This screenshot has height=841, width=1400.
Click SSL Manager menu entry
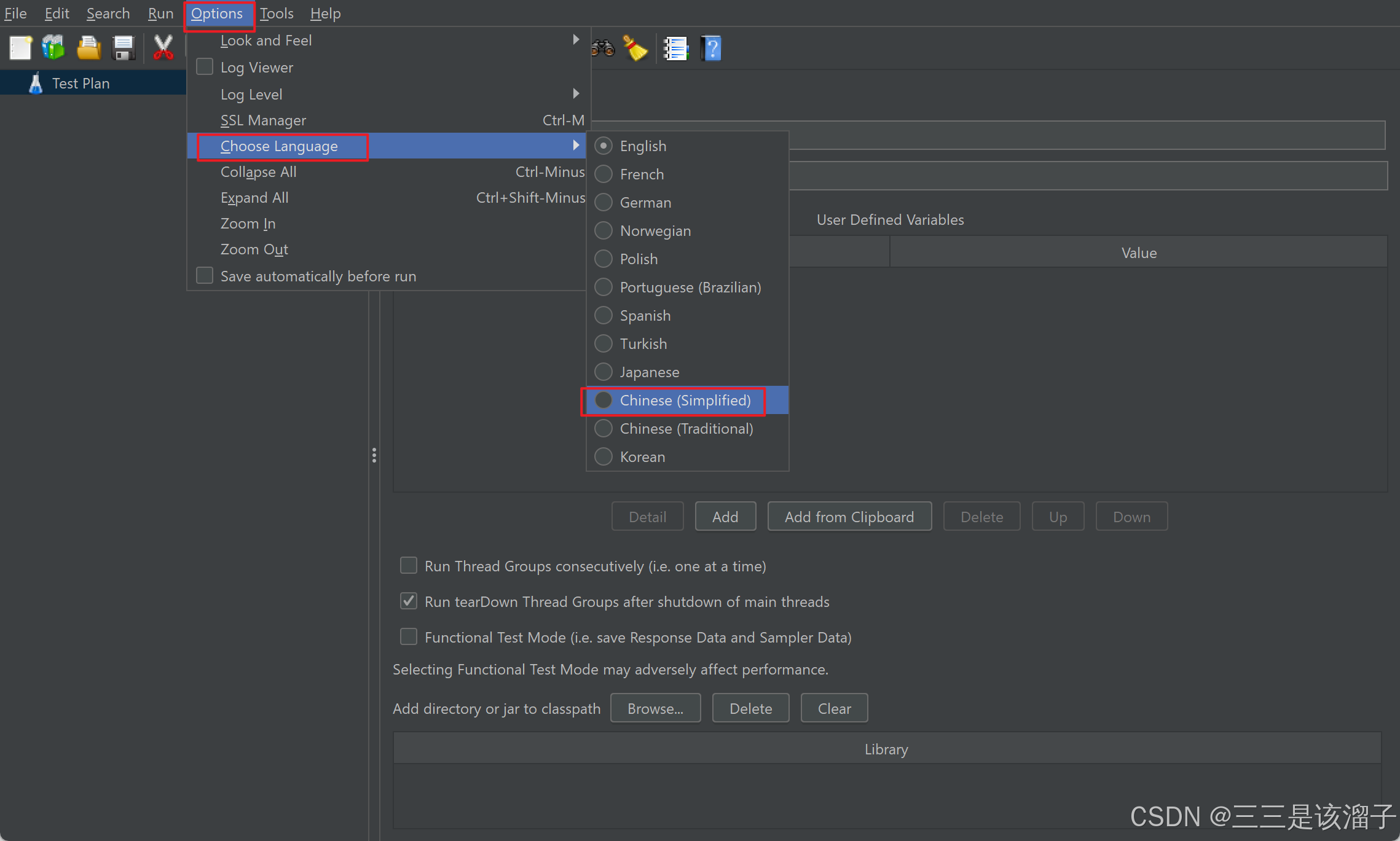coord(263,120)
